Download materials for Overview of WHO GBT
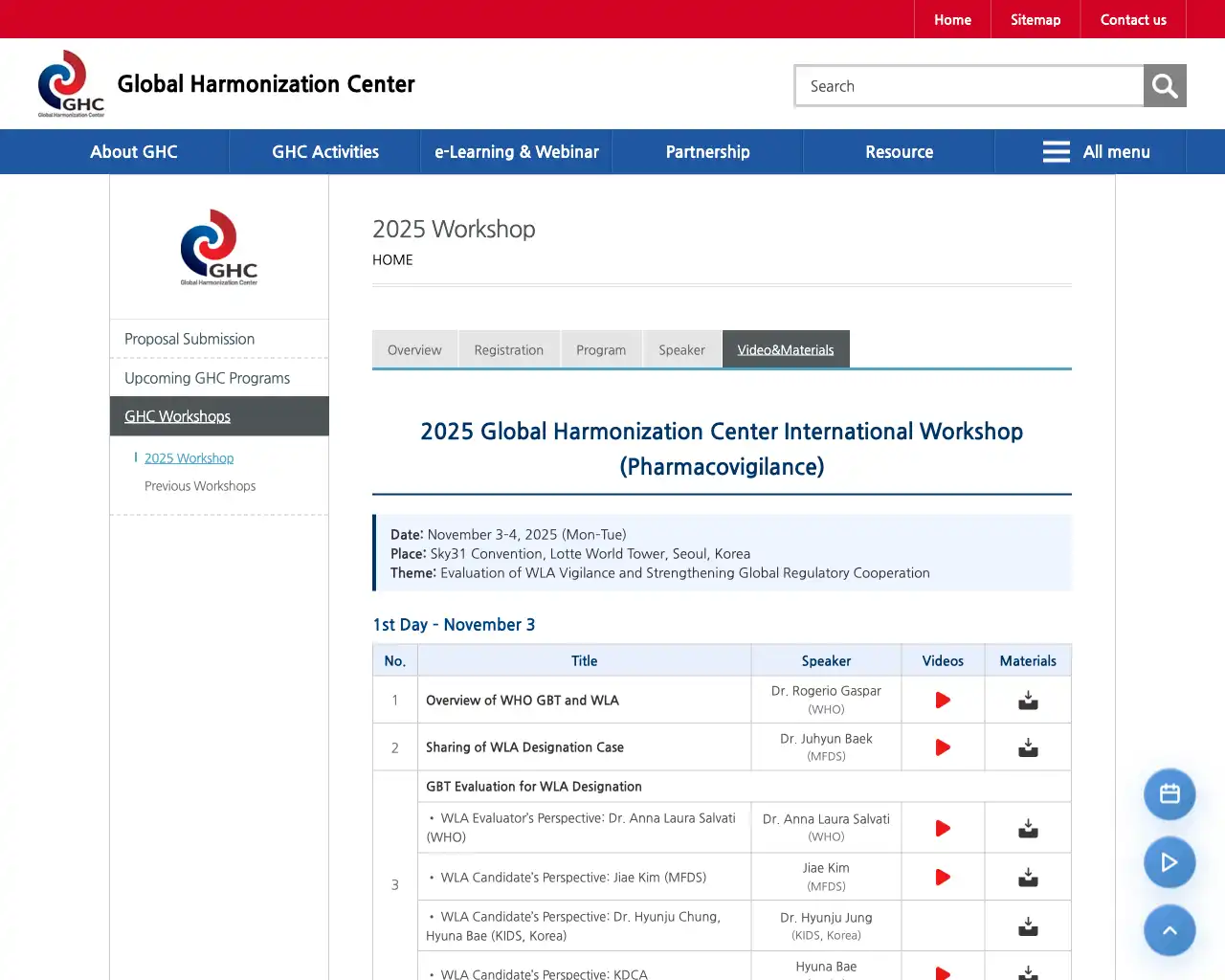Image resolution: width=1225 pixels, height=980 pixels. coord(1028,700)
